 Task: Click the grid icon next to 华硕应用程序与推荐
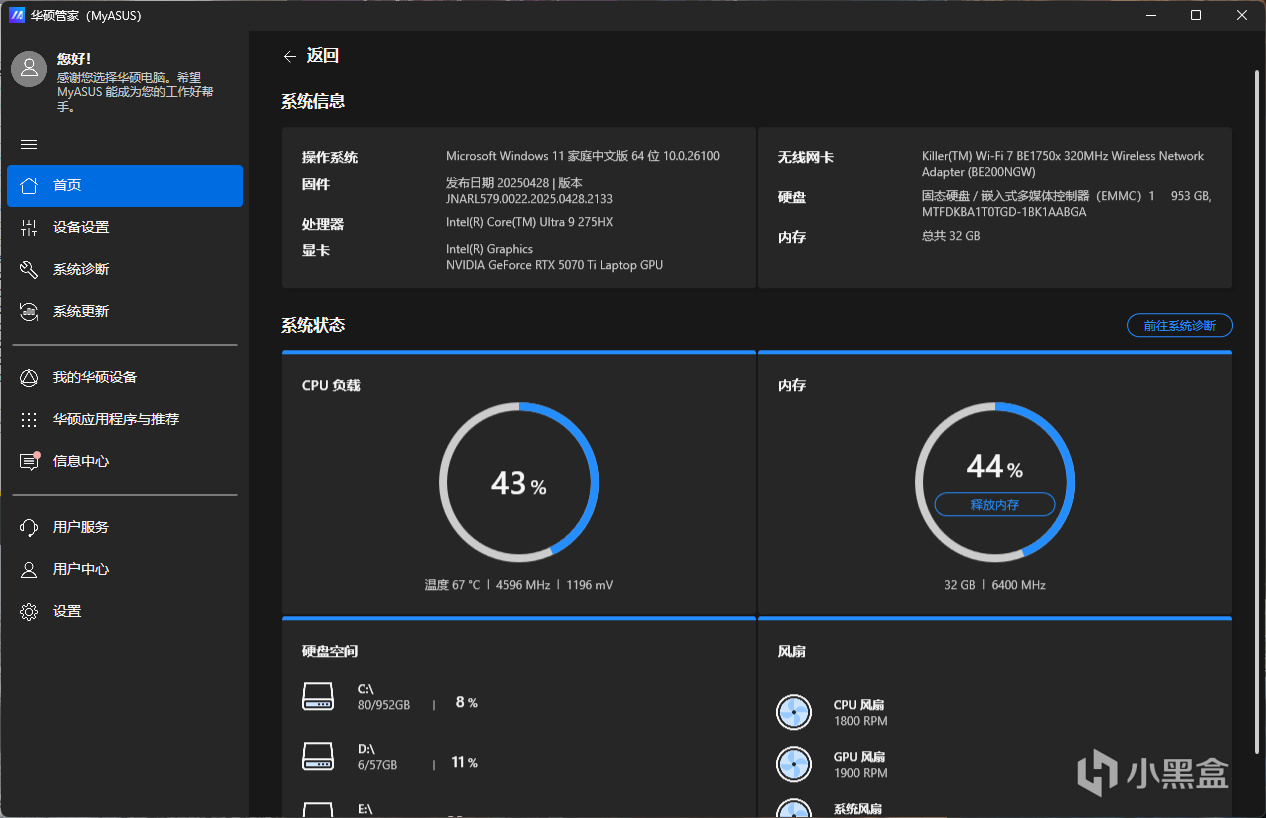tap(29, 419)
